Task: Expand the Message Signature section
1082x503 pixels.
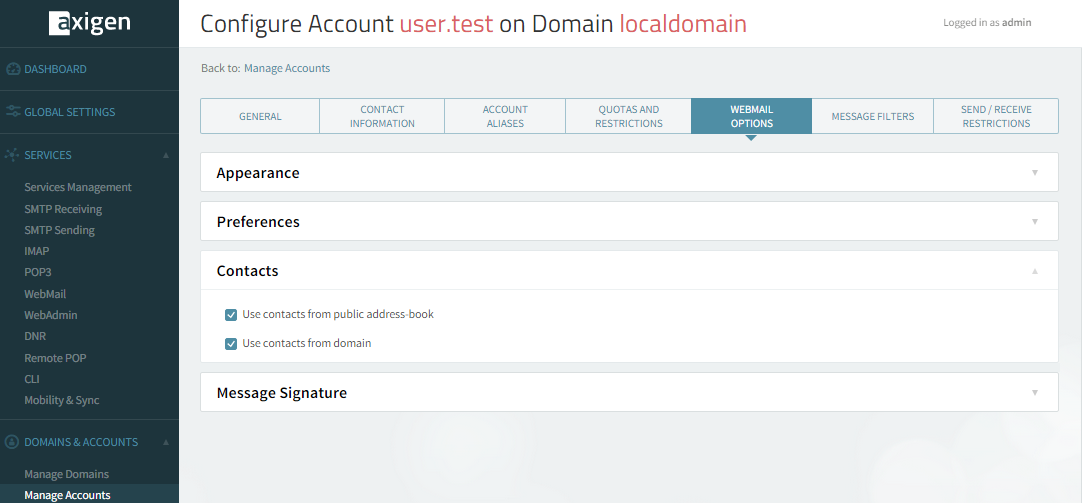Action: tap(1035, 393)
